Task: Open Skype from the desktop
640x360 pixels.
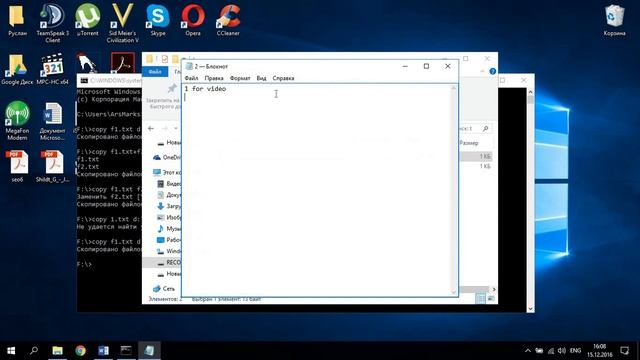Action: pos(158,20)
